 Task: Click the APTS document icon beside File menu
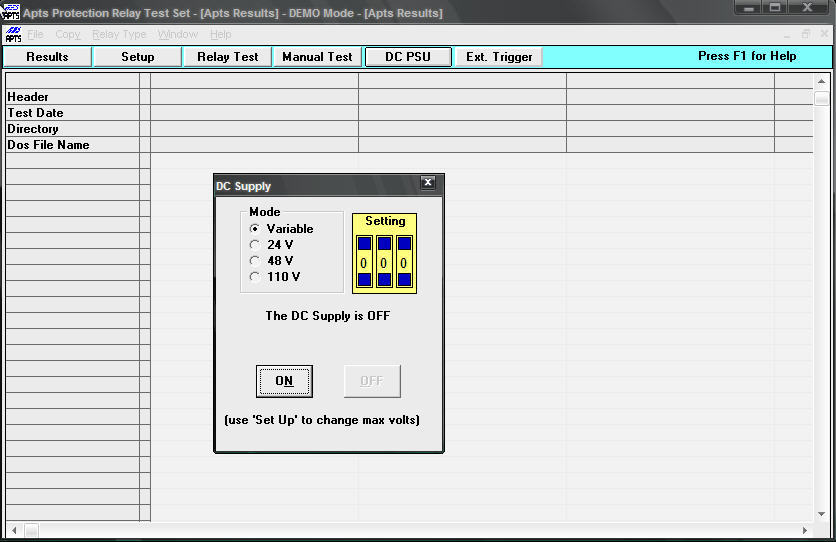pos(13,34)
